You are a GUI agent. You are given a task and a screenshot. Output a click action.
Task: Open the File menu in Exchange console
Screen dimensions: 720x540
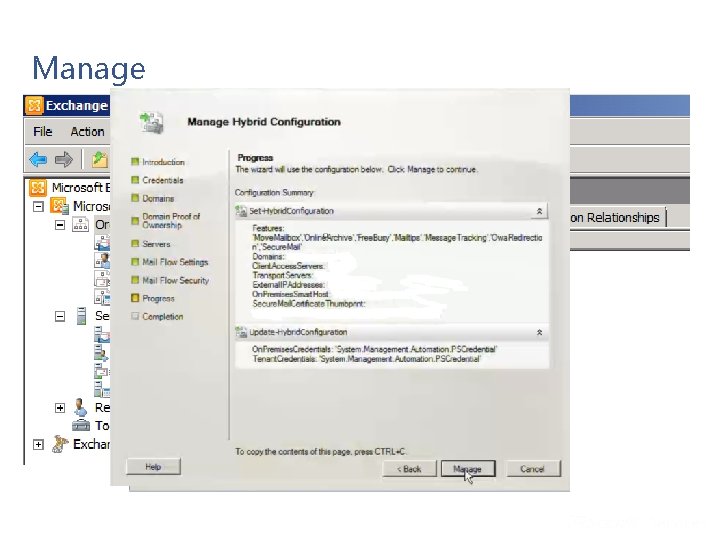tap(43, 132)
